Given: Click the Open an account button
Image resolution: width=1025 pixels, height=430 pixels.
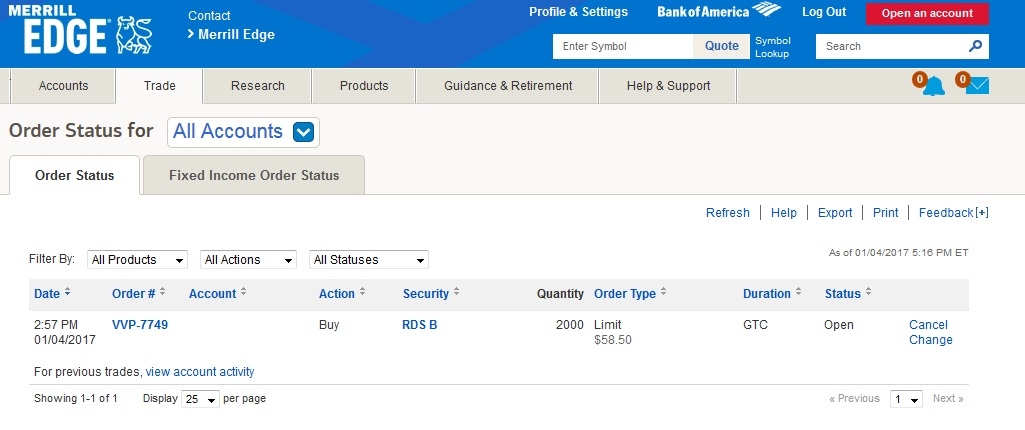Looking at the screenshot, I should pyautogui.click(x=927, y=13).
